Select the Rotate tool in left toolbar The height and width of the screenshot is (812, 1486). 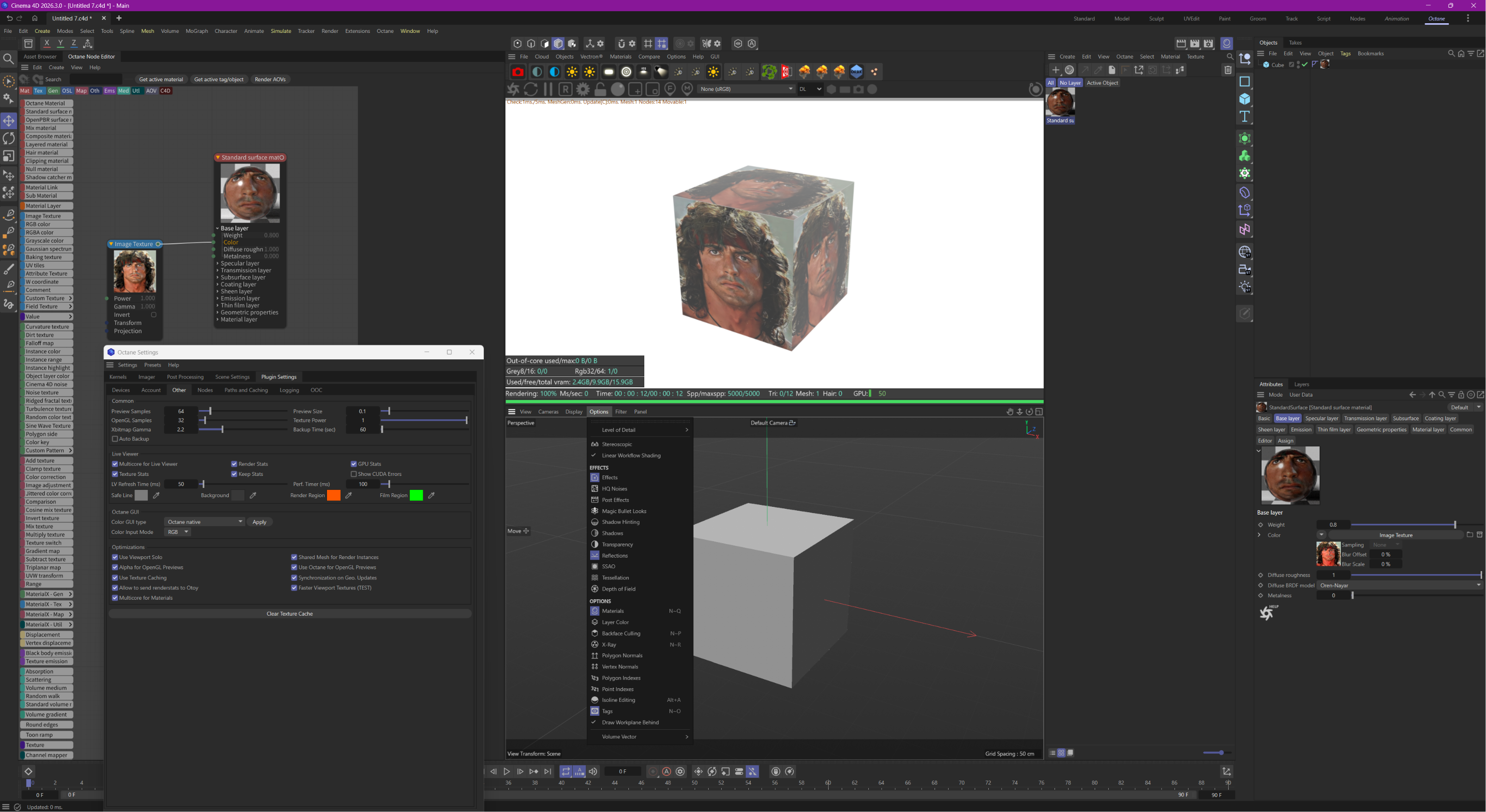[x=9, y=138]
